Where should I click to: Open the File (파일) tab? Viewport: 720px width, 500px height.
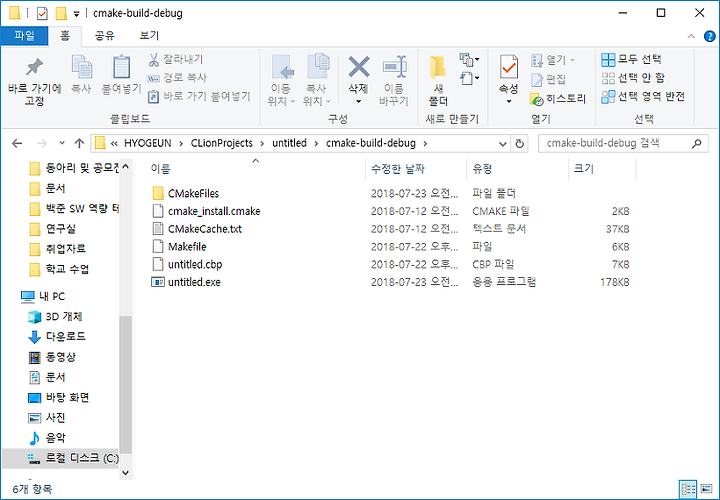pos(24,36)
